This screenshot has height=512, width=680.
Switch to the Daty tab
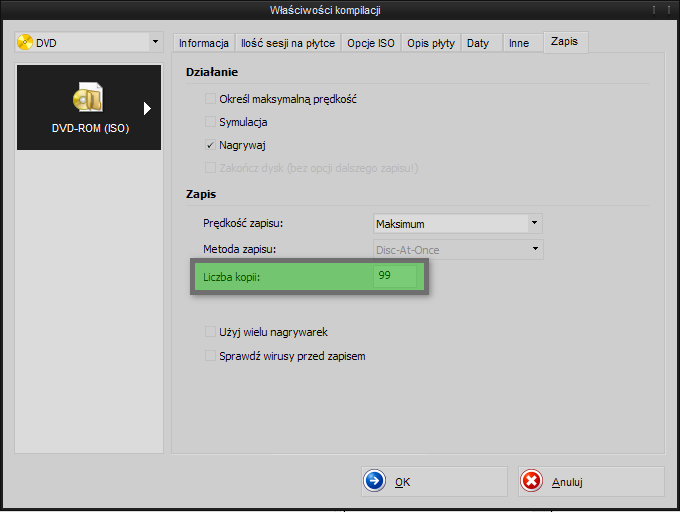pyautogui.click(x=481, y=43)
